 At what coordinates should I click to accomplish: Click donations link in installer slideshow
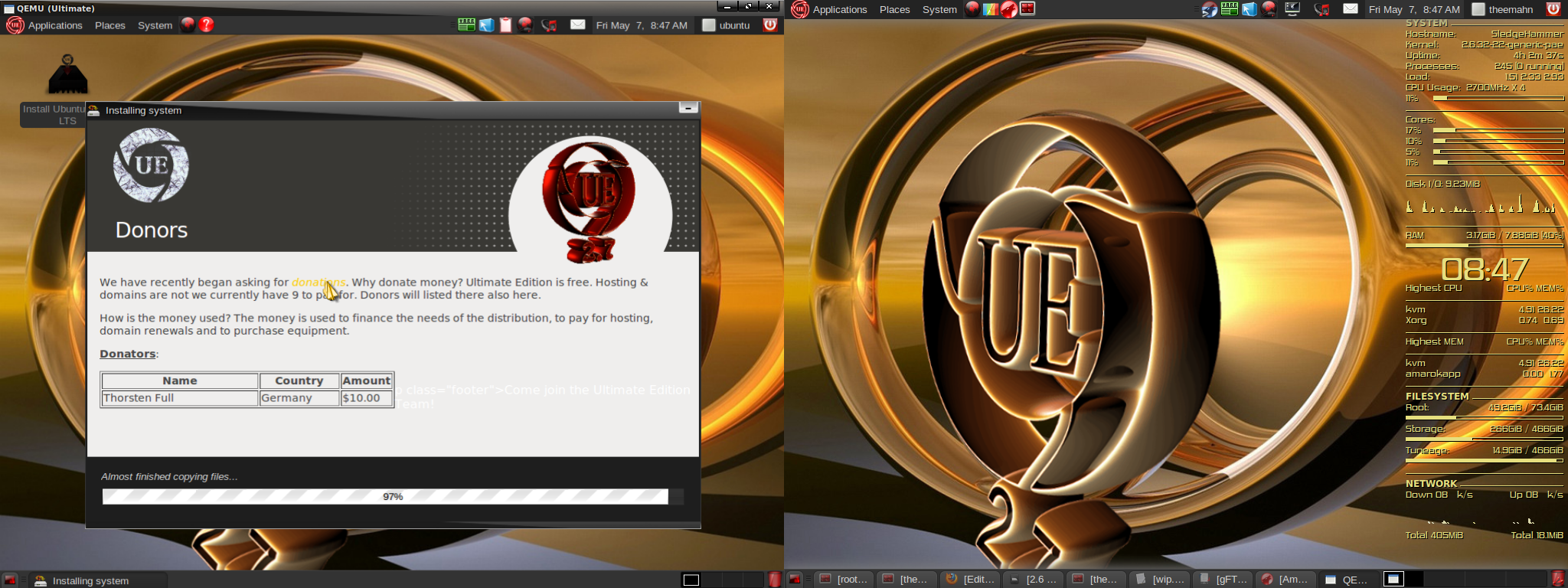coord(318,282)
